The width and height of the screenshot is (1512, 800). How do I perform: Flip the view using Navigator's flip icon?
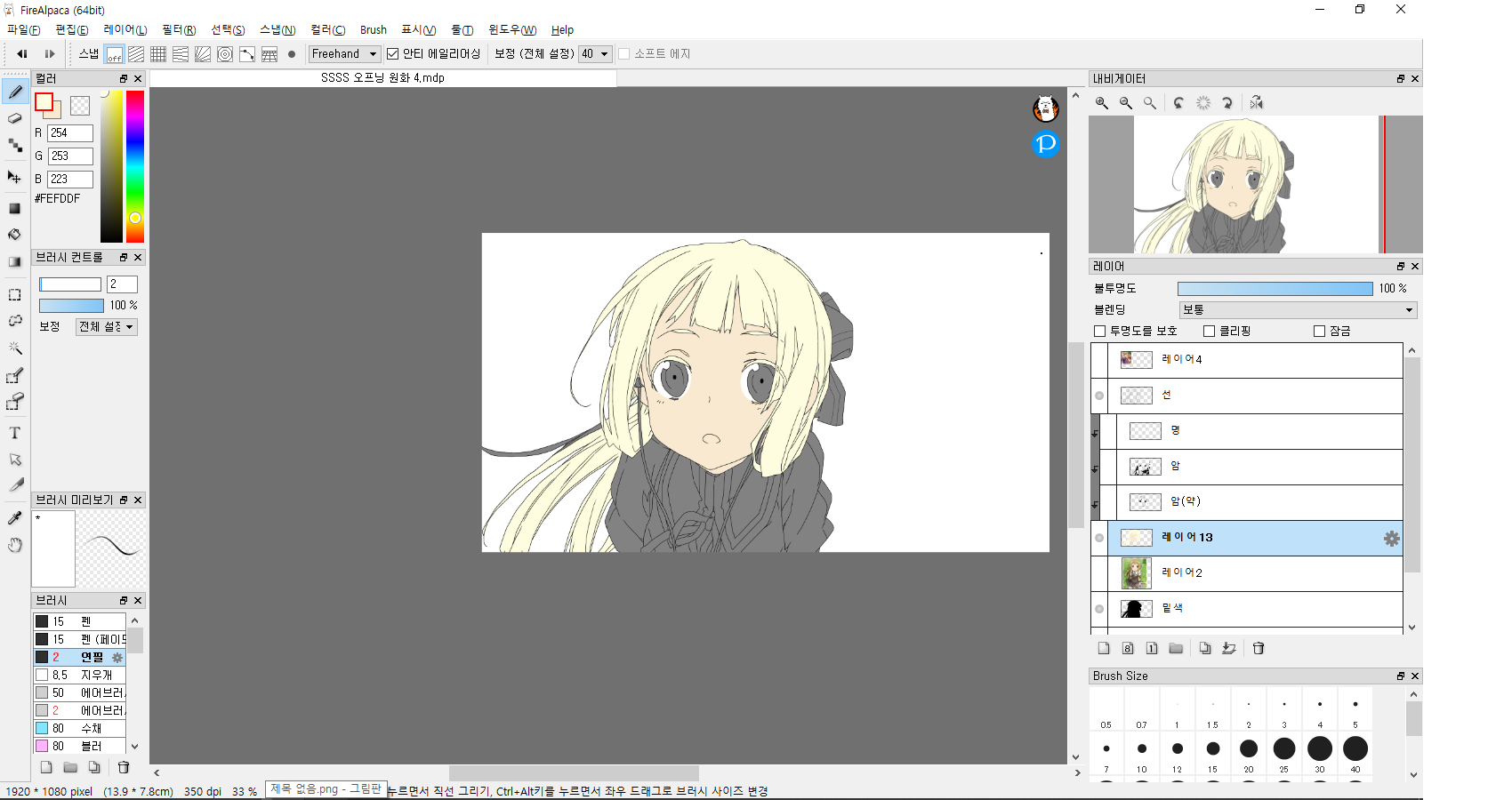(x=1256, y=103)
